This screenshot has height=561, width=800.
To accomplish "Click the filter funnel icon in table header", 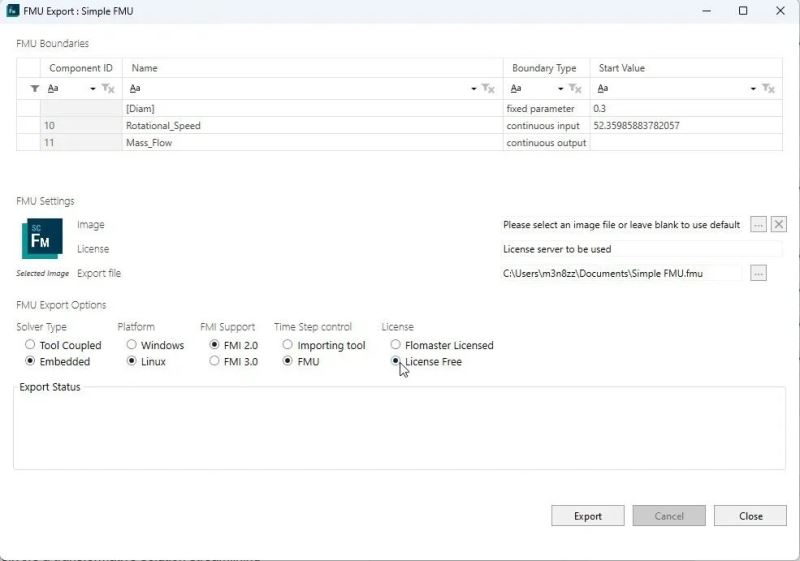I will click(x=34, y=89).
